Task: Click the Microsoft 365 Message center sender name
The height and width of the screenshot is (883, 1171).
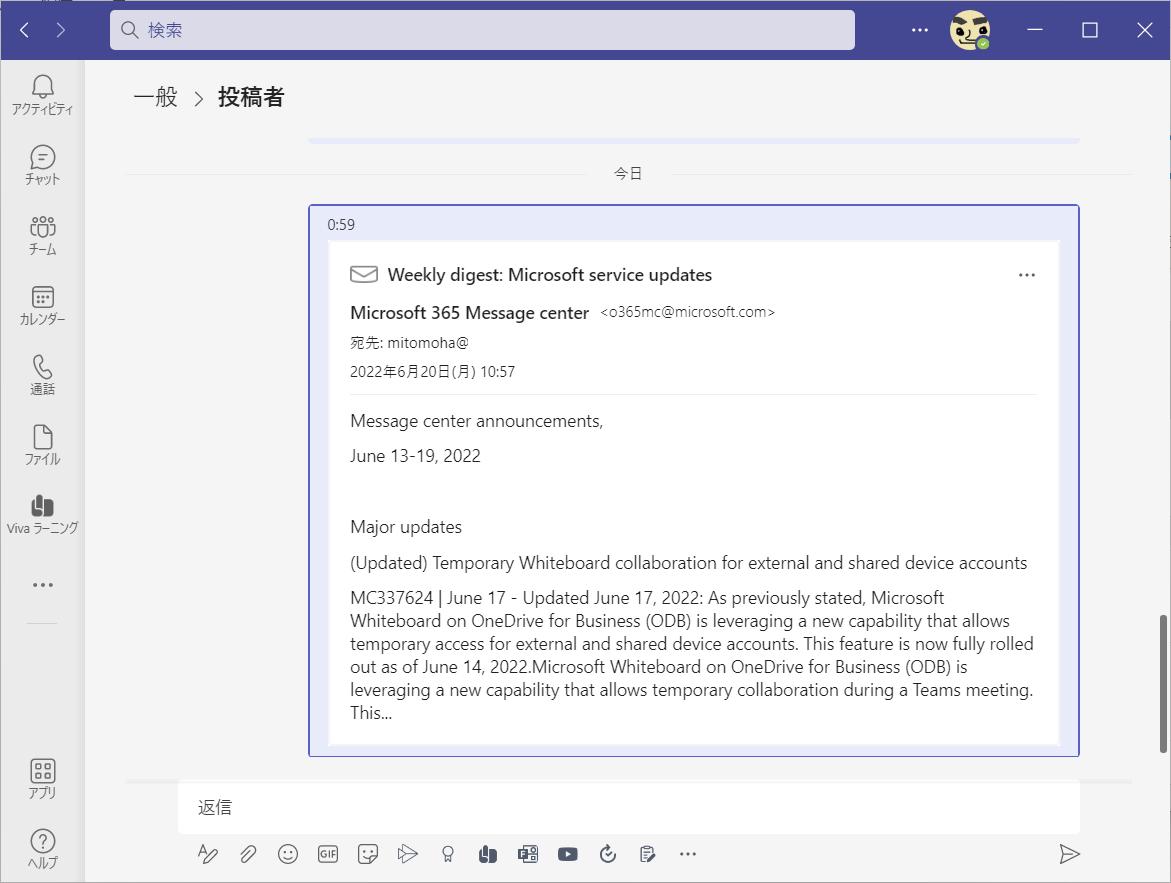Action: (469, 313)
